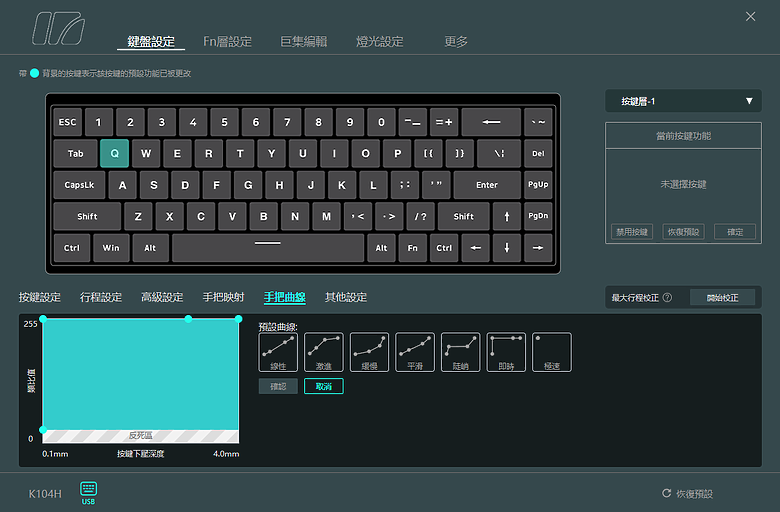This screenshot has width=780, height=512.
Task: Select the ESC key on virtual keyboard
Action: (x=67, y=122)
